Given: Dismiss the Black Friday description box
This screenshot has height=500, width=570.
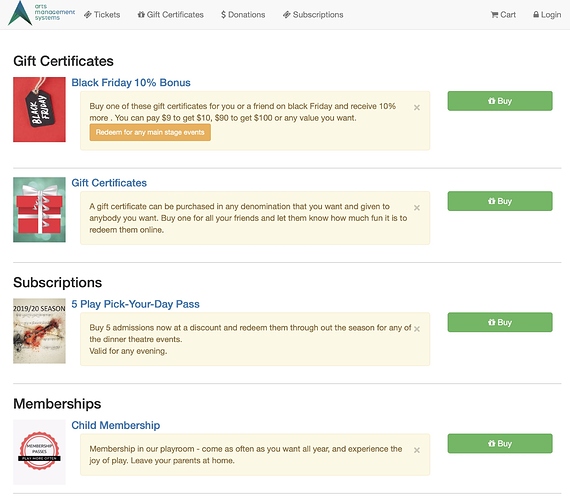Looking at the screenshot, I should [x=417, y=107].
